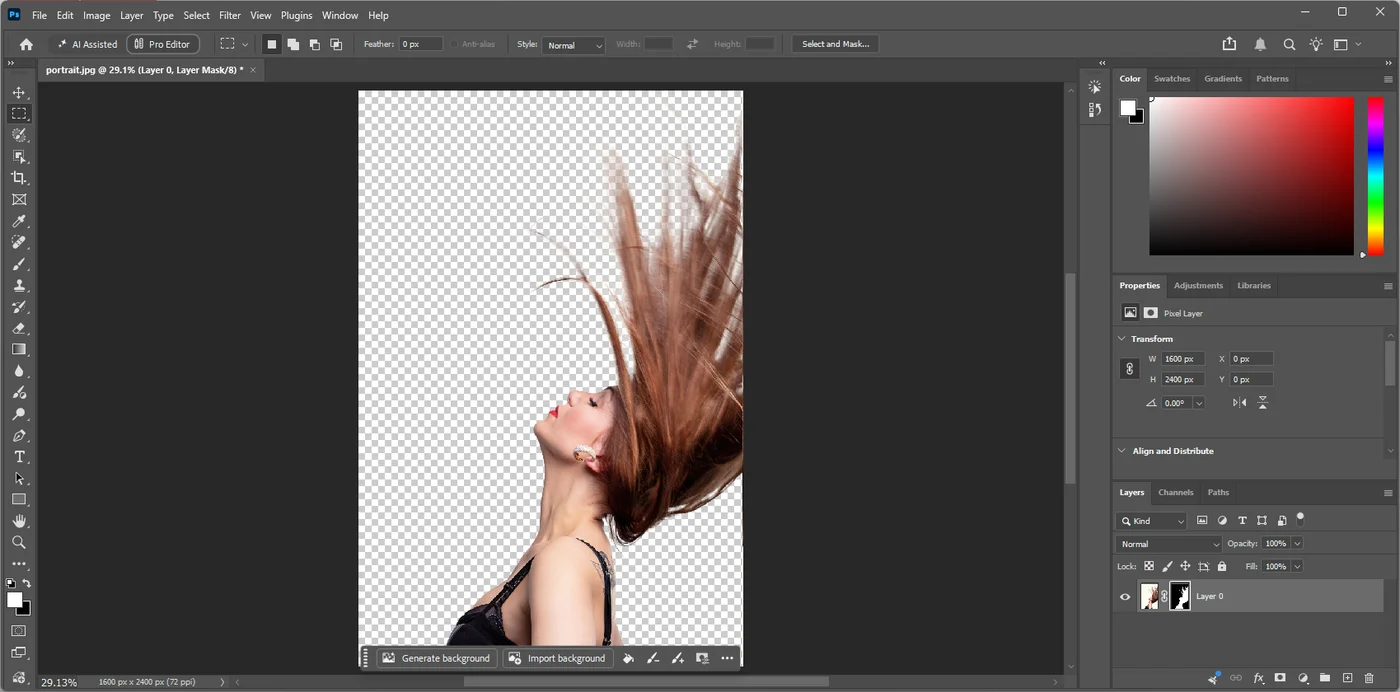Image resolution: width=1400 pixels, height=692 pixels.
Task: Enable Add to selection mode
Action: point(293,44)
